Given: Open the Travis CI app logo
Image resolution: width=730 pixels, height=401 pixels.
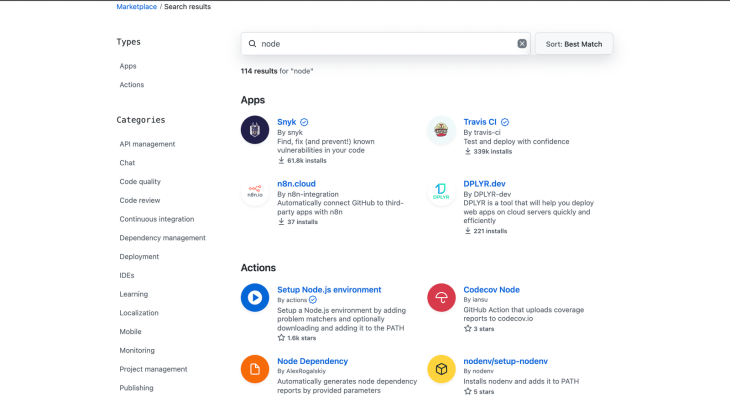Looking at the screenshot, I should tap(441, 130).
